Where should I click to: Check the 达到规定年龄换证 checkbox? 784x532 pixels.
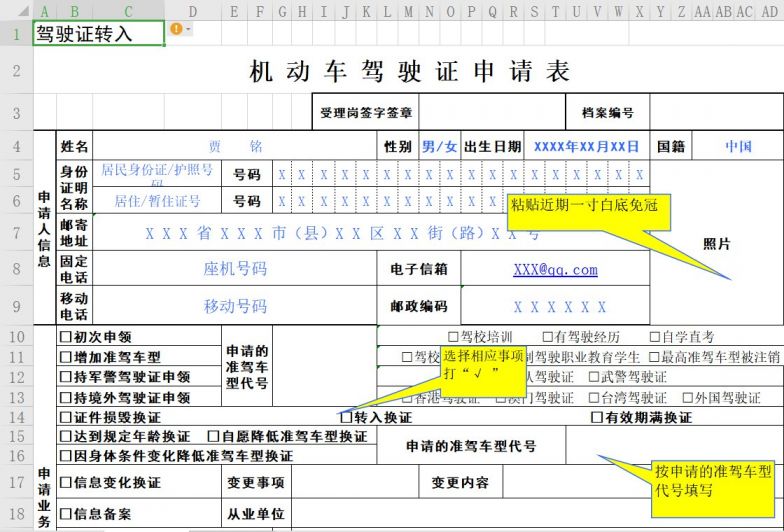66,436
